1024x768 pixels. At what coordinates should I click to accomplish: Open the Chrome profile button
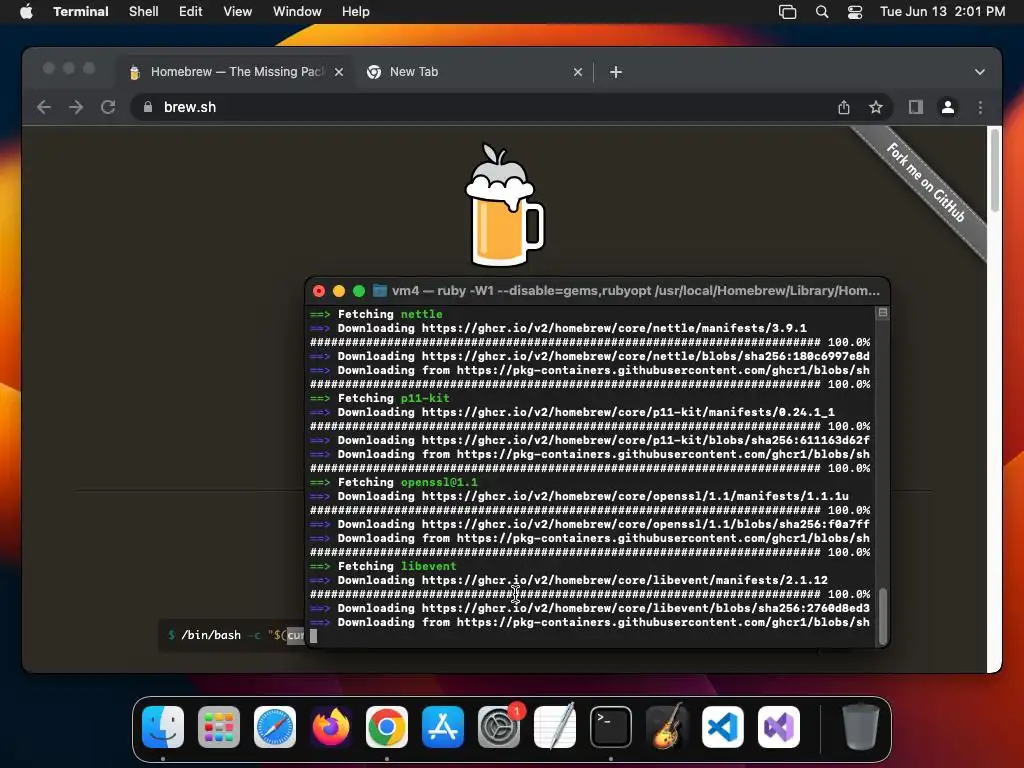(948, 107)
